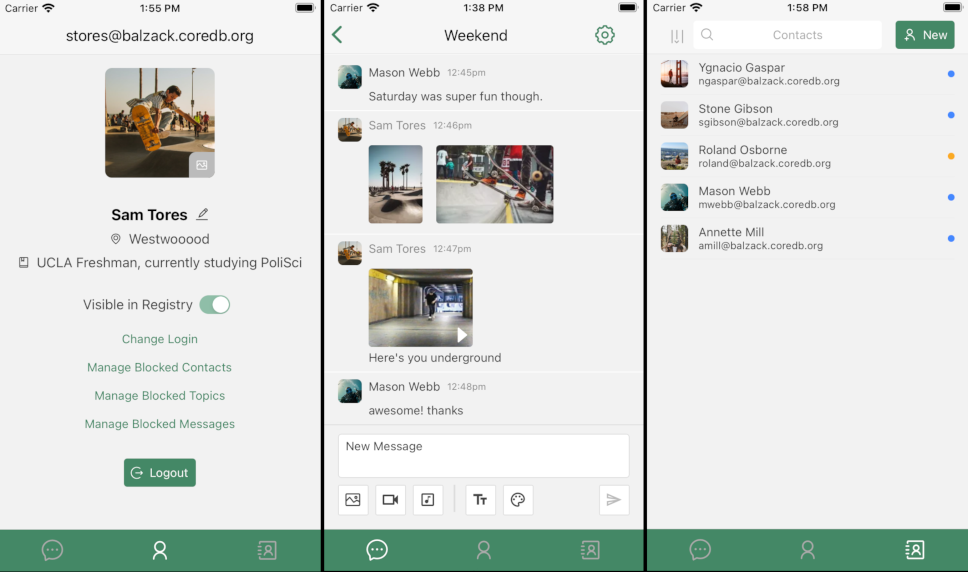Click the New contact button

(x=924, y=35)
